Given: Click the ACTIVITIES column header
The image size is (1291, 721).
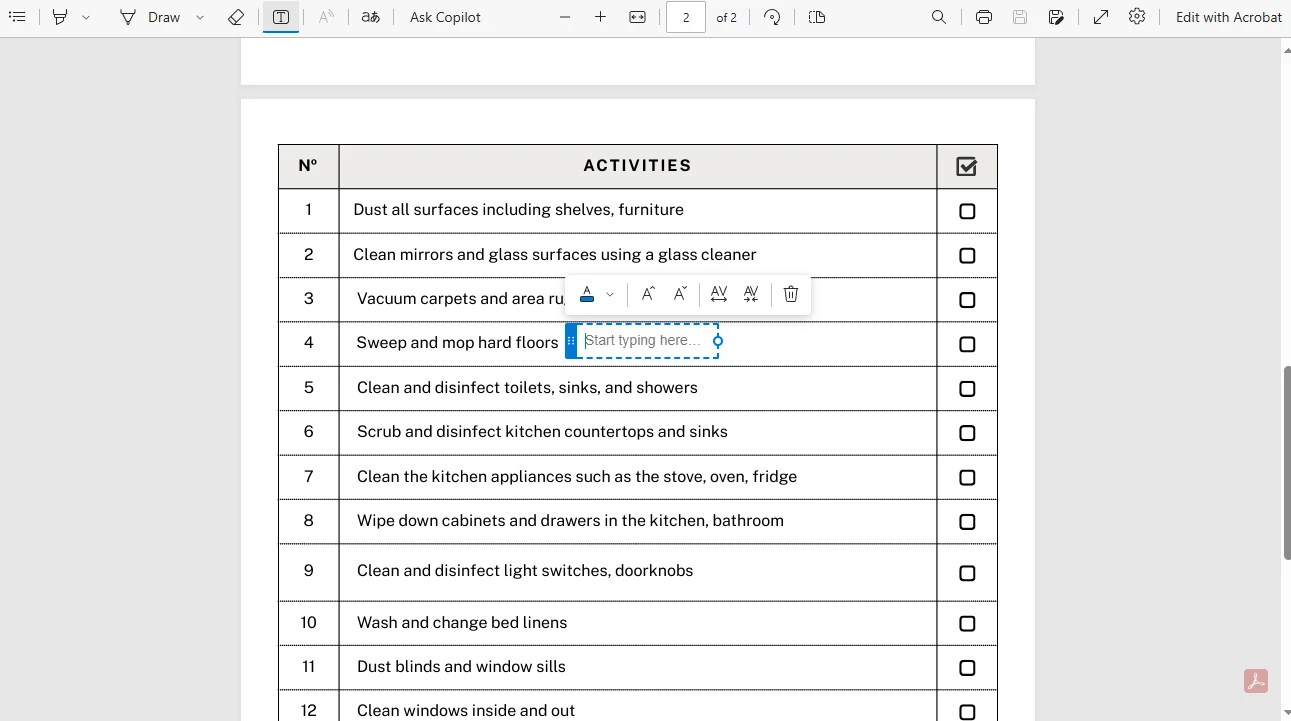Looking at the screenshot, I should point(638,166).
